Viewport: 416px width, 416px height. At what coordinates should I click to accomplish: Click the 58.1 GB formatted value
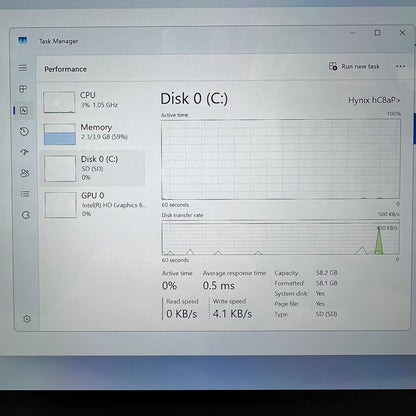point(327,283)
